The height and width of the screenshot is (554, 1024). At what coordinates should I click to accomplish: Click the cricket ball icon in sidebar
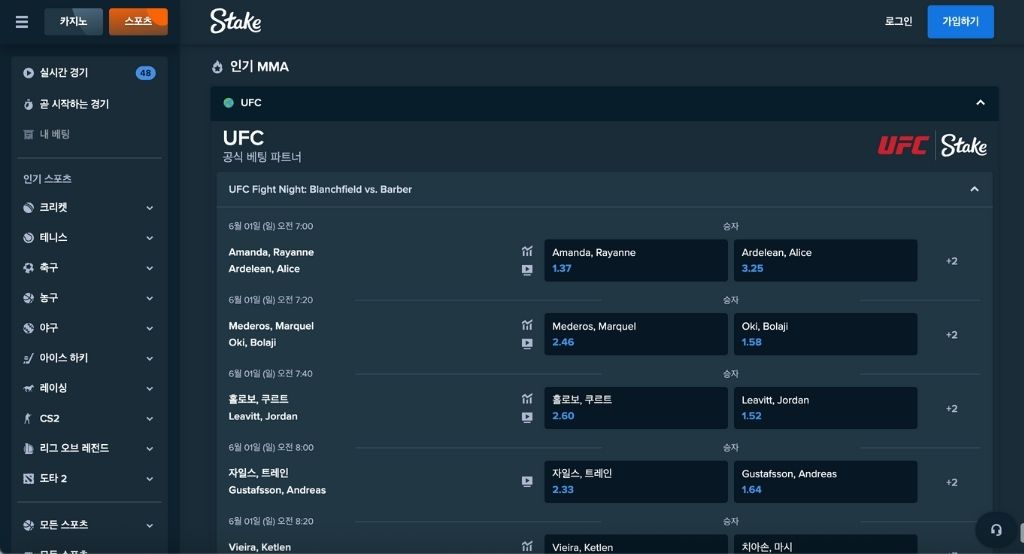[x=28, y=208]
